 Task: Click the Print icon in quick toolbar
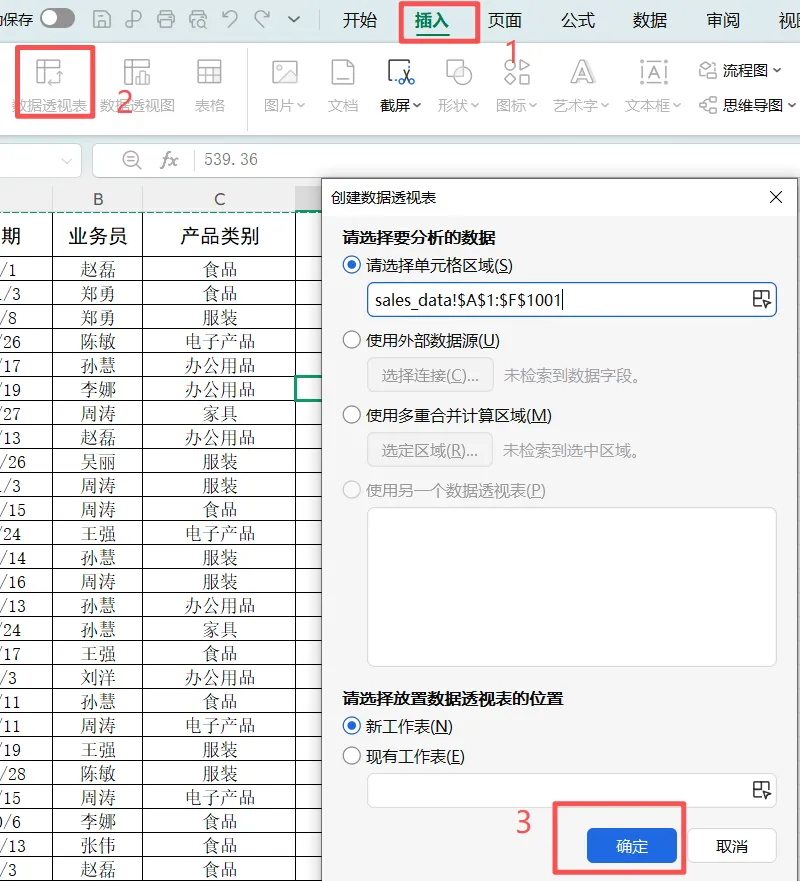point(166,19)
